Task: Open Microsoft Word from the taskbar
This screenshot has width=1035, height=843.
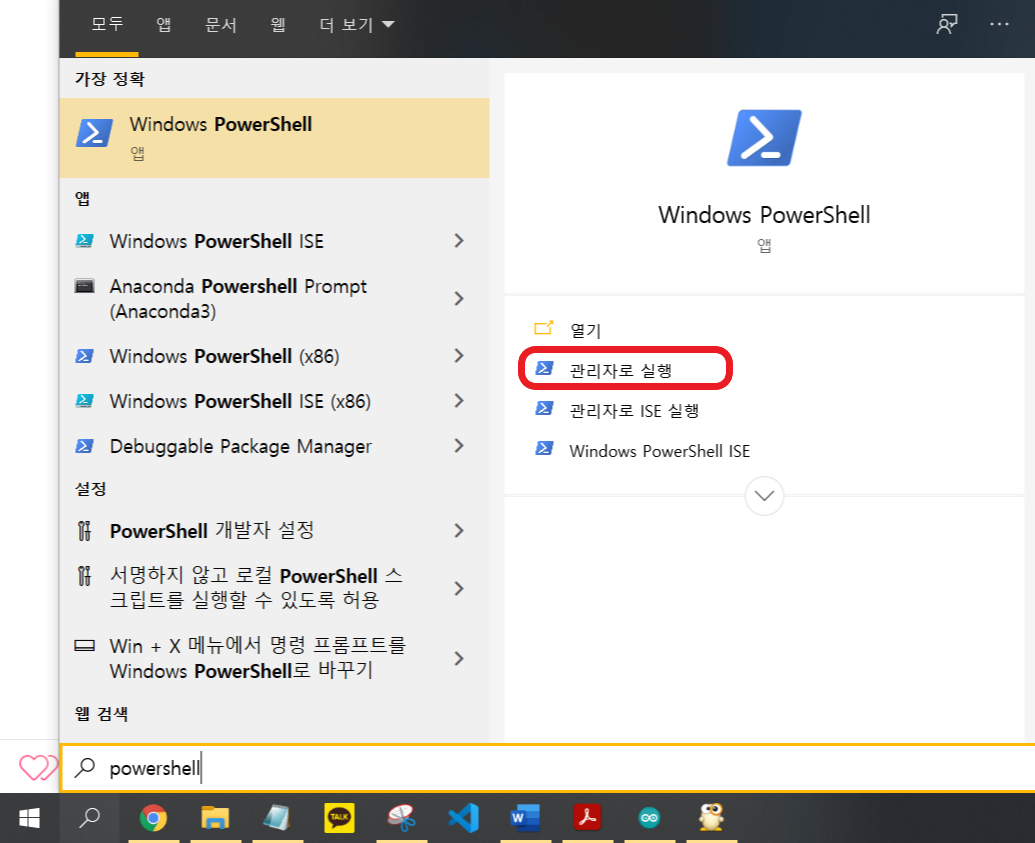Action: (525, 818)
